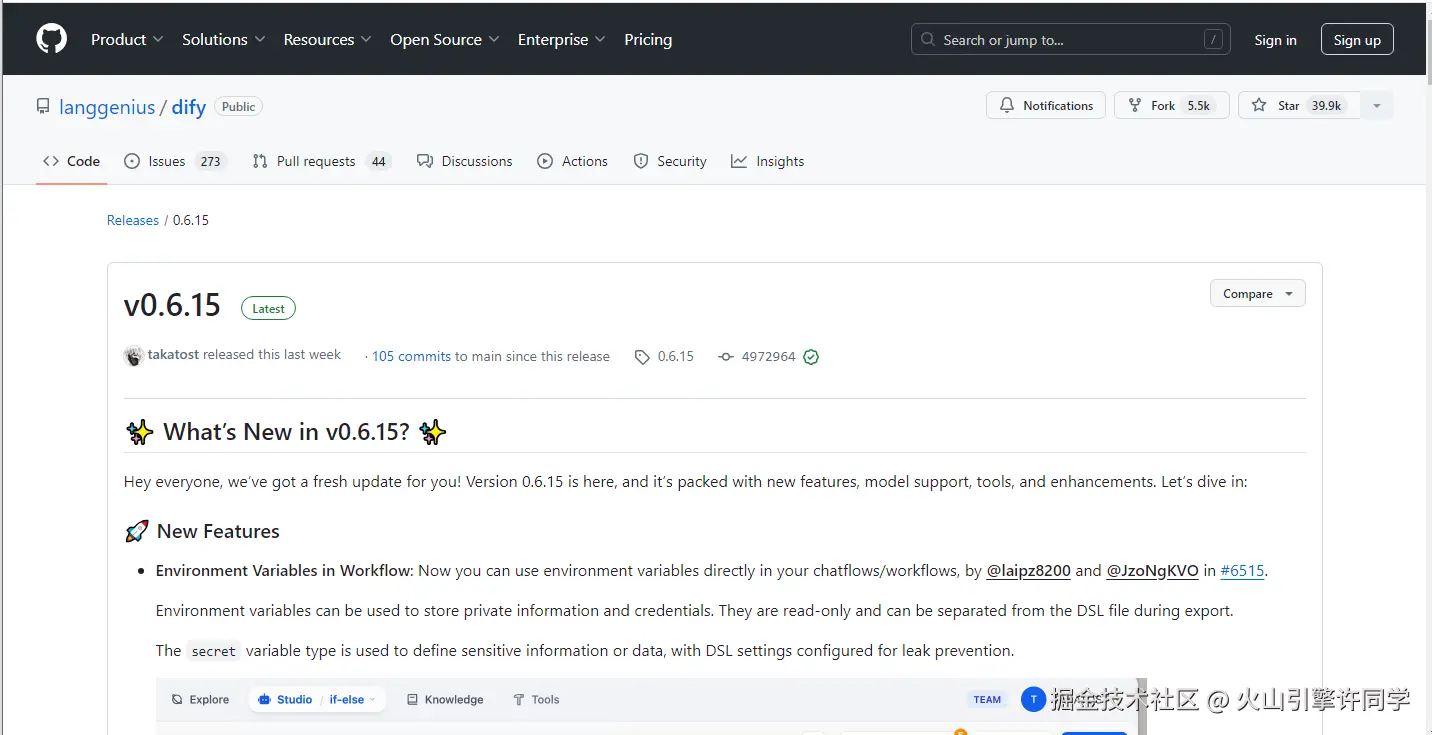Open commit 4972964
The height and width of the screenshot is (735, 1432).
tap(768, 356)
